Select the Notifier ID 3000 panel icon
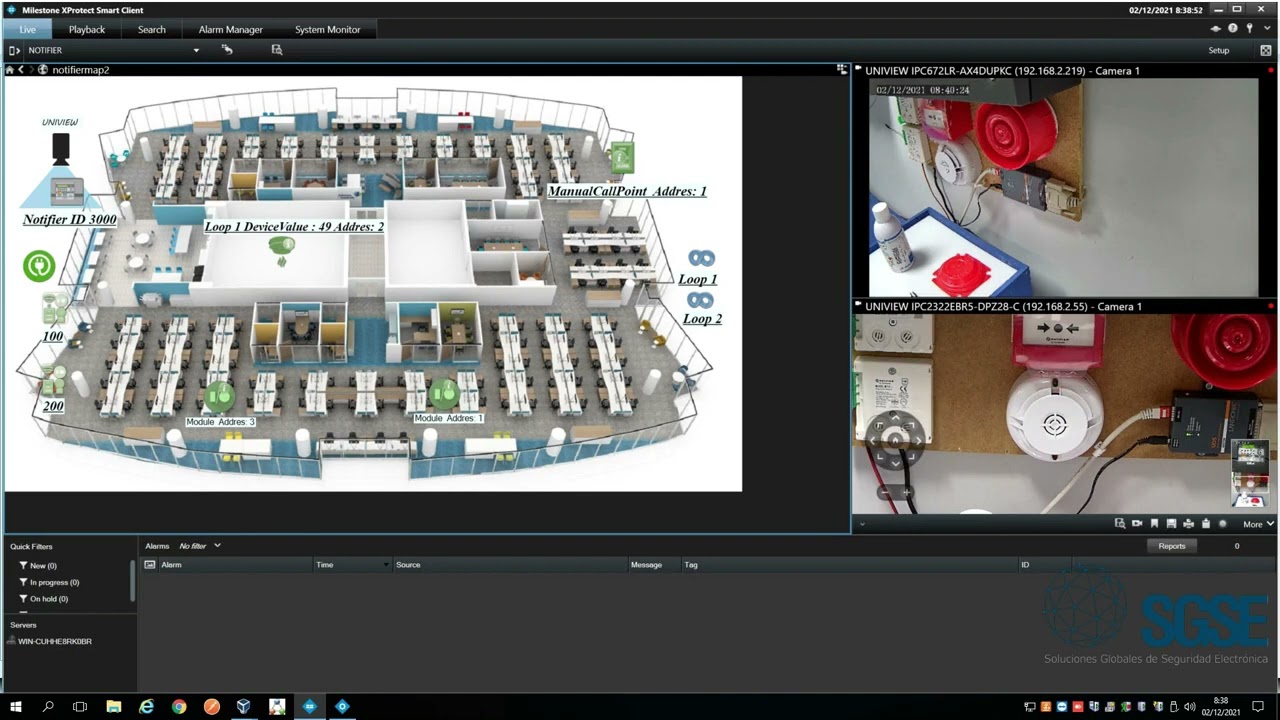This screenshot has height=720, width=1280. (x=68, y=190)
